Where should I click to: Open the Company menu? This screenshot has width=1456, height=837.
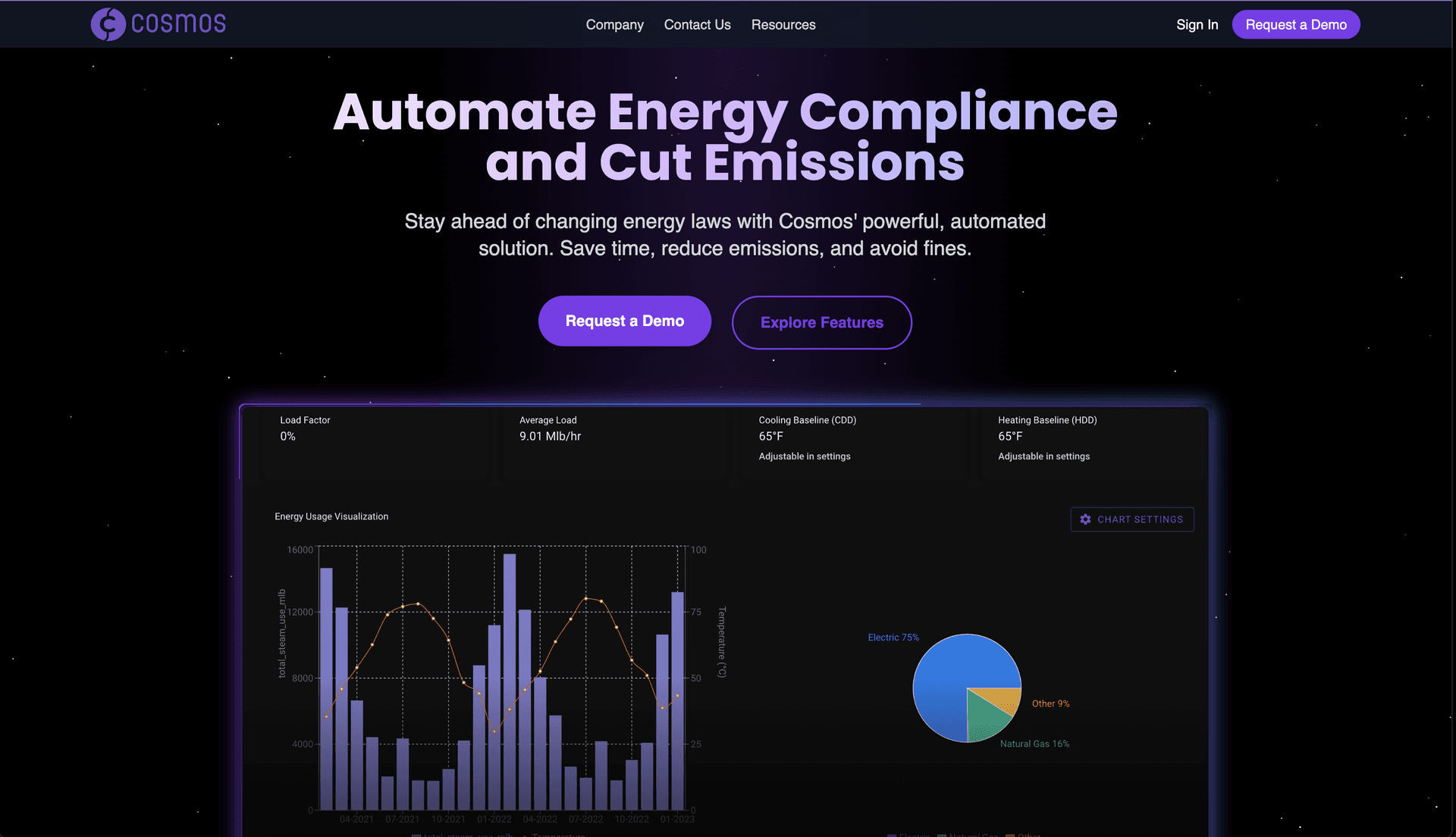tap(614, 24)
